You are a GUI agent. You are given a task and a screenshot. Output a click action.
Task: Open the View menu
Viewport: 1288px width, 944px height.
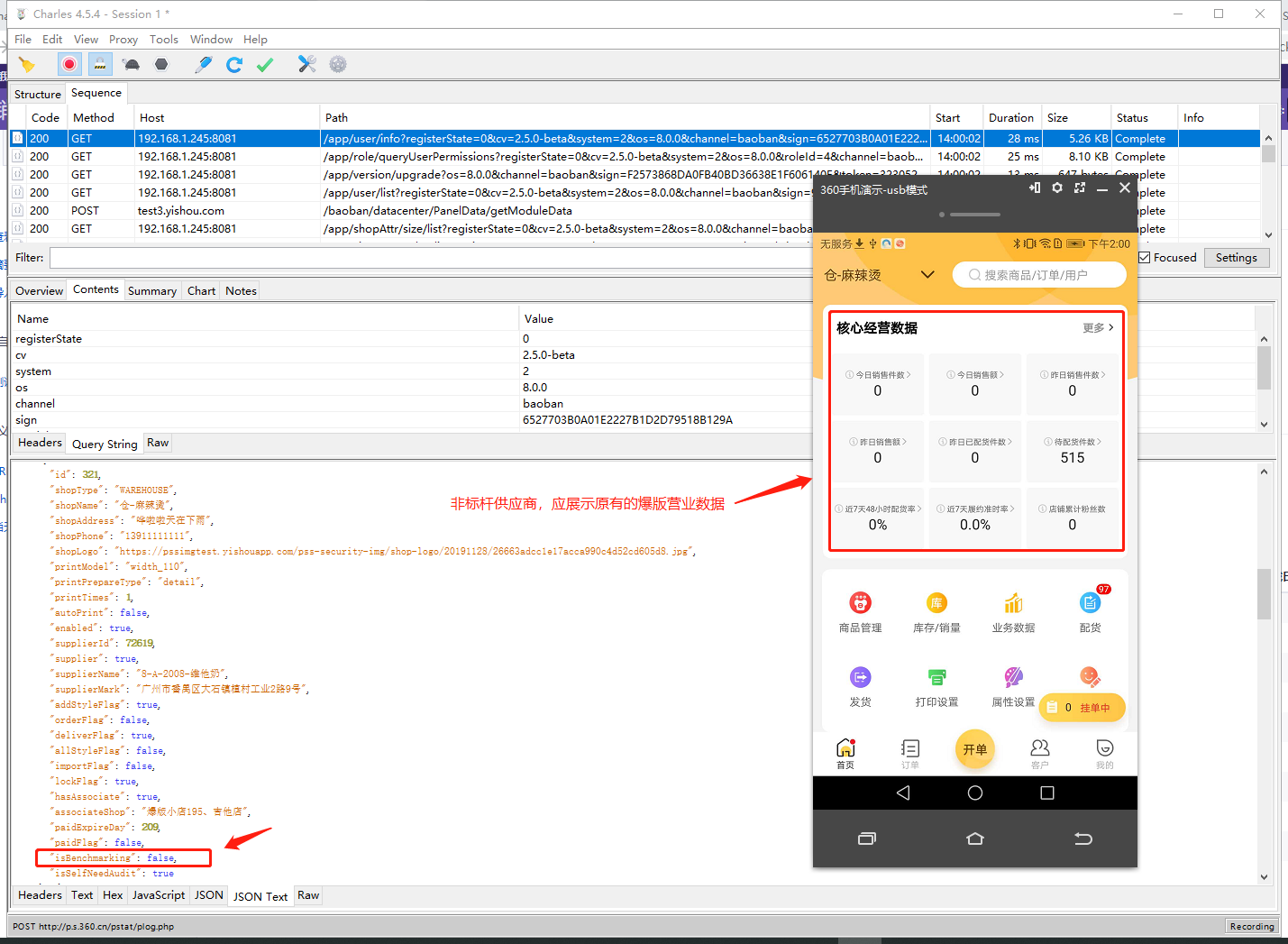pos(86,39)
